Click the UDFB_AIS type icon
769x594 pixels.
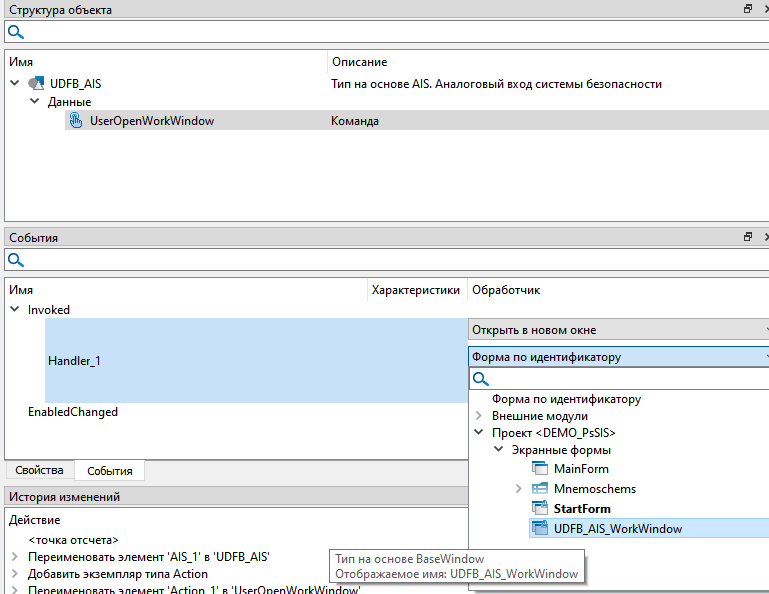click(x=36, y=84)
